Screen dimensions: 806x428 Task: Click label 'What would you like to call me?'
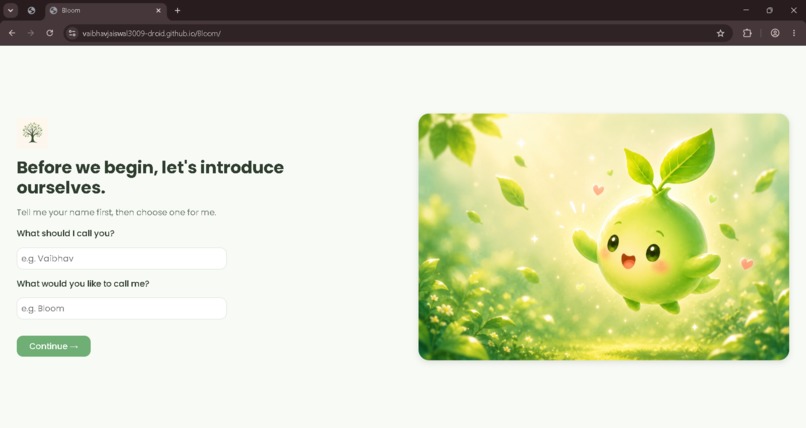click(83, 284)
